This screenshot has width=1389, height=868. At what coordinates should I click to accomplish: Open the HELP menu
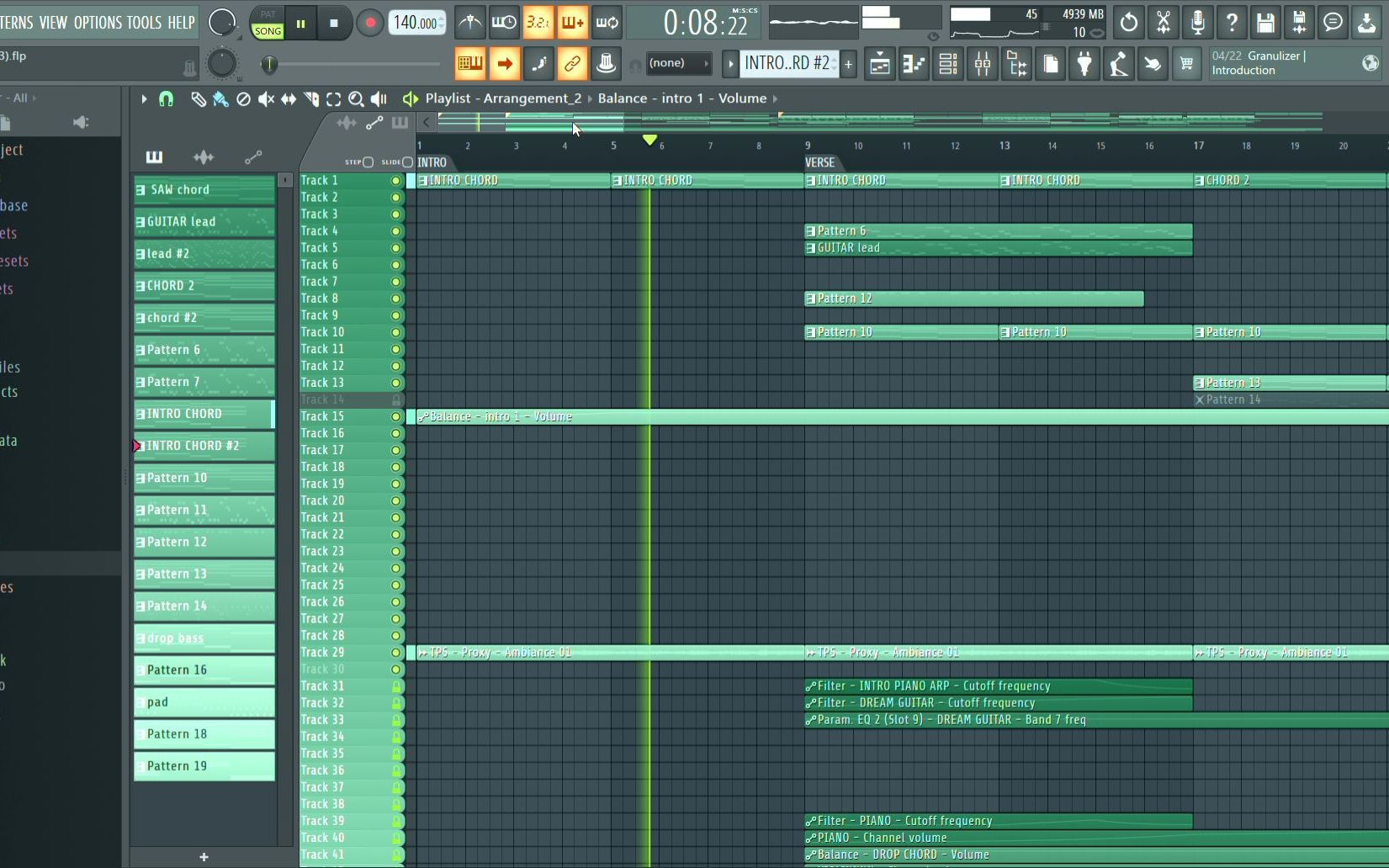click(181, 23)
